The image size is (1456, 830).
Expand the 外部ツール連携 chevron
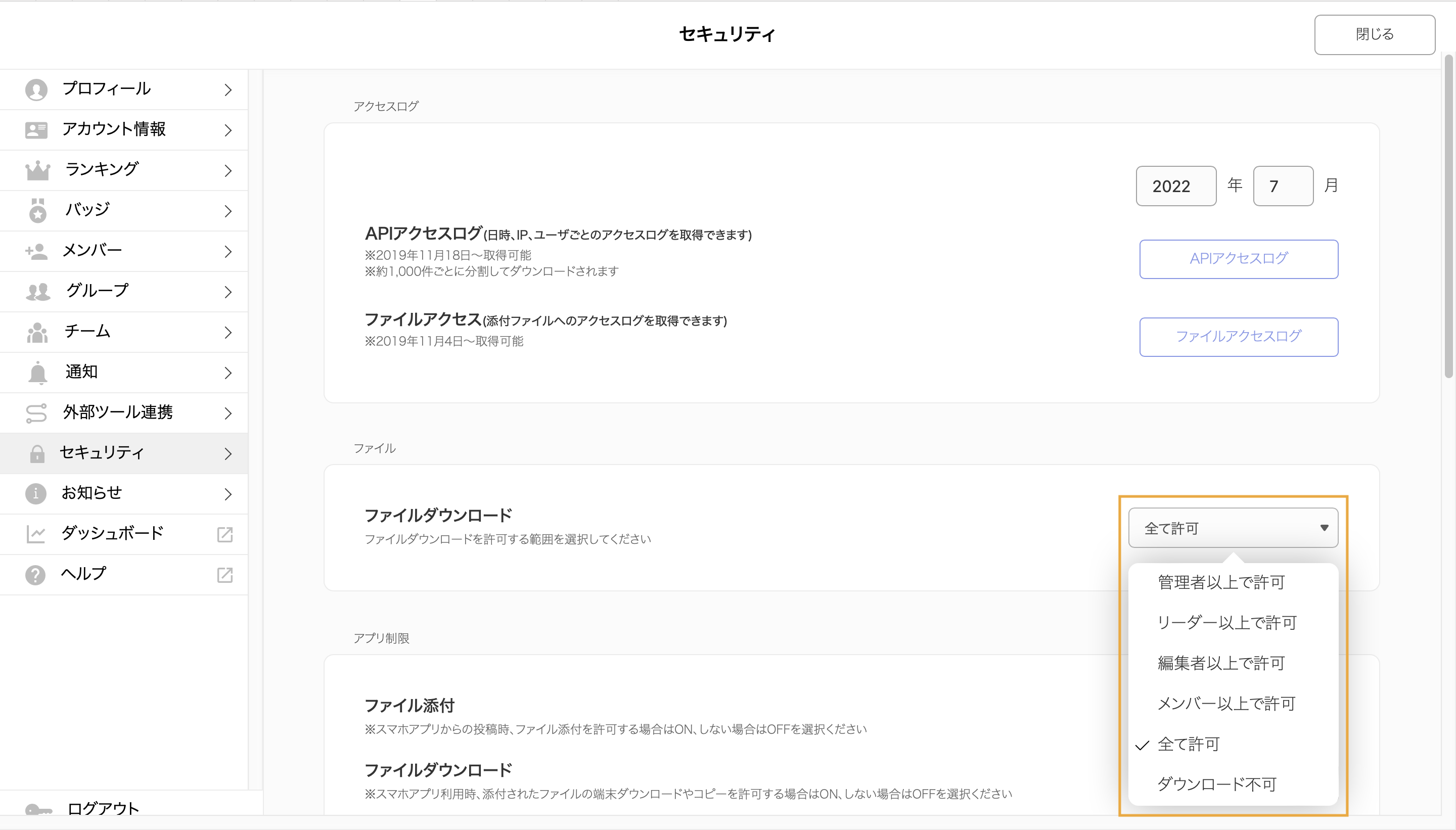(x=228, y=413)
